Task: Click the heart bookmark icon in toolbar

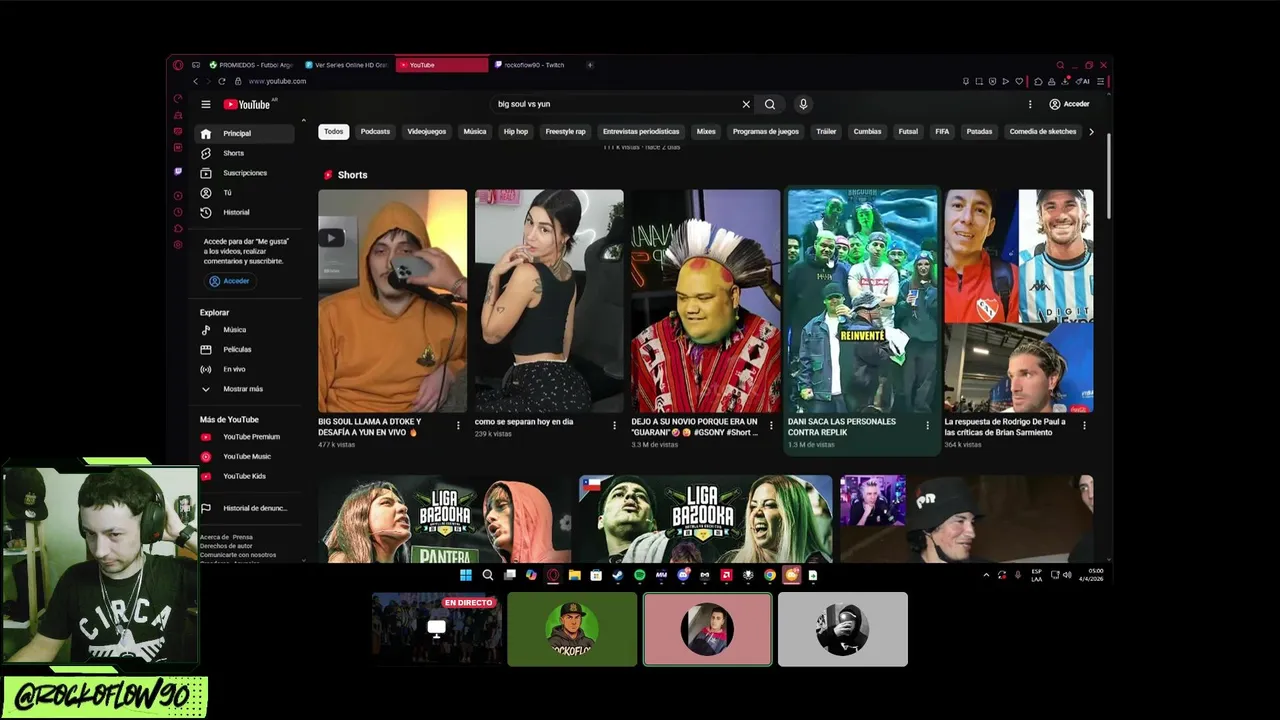Action: click(1019, 81)
